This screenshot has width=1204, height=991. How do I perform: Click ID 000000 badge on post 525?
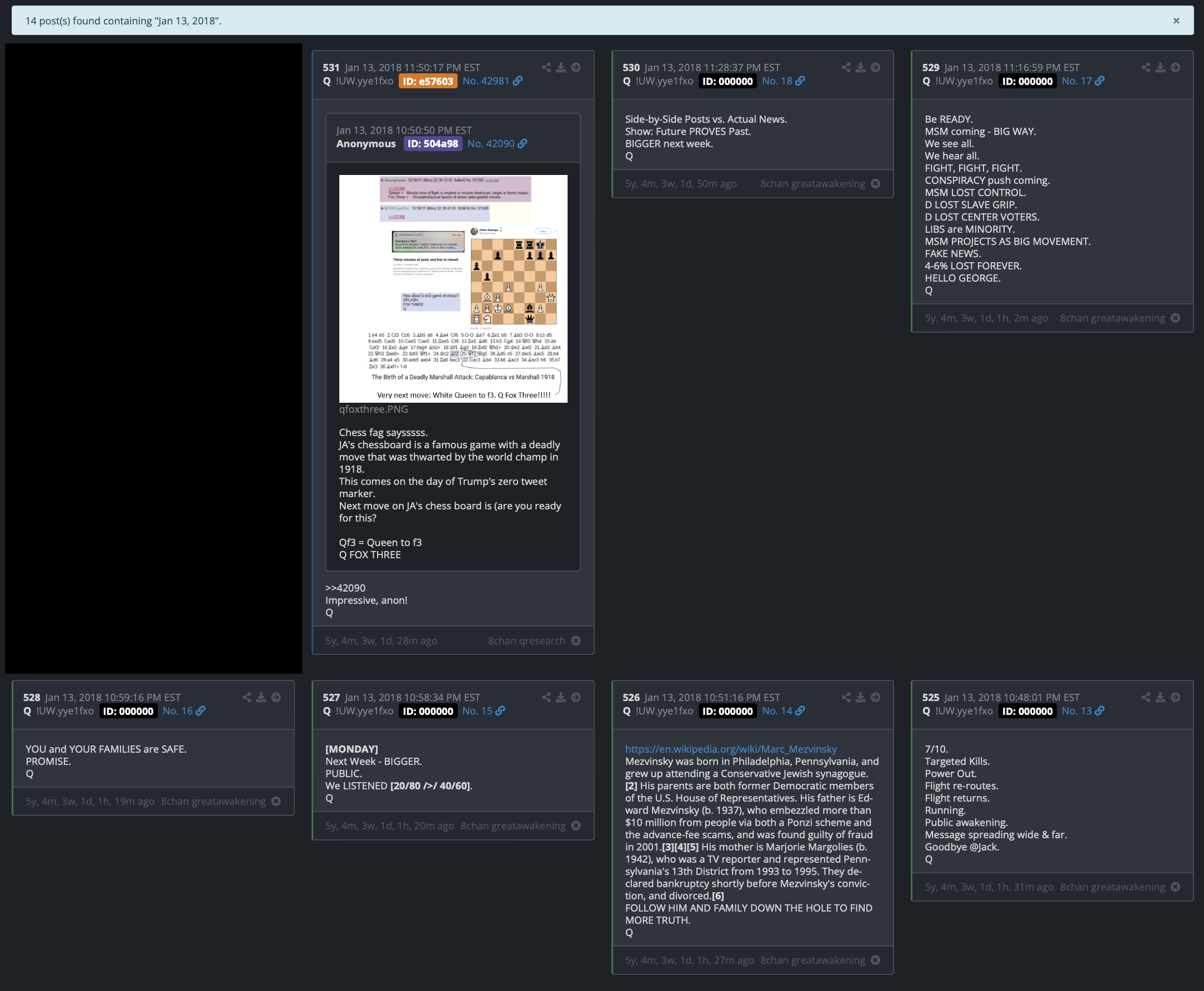1026,710
